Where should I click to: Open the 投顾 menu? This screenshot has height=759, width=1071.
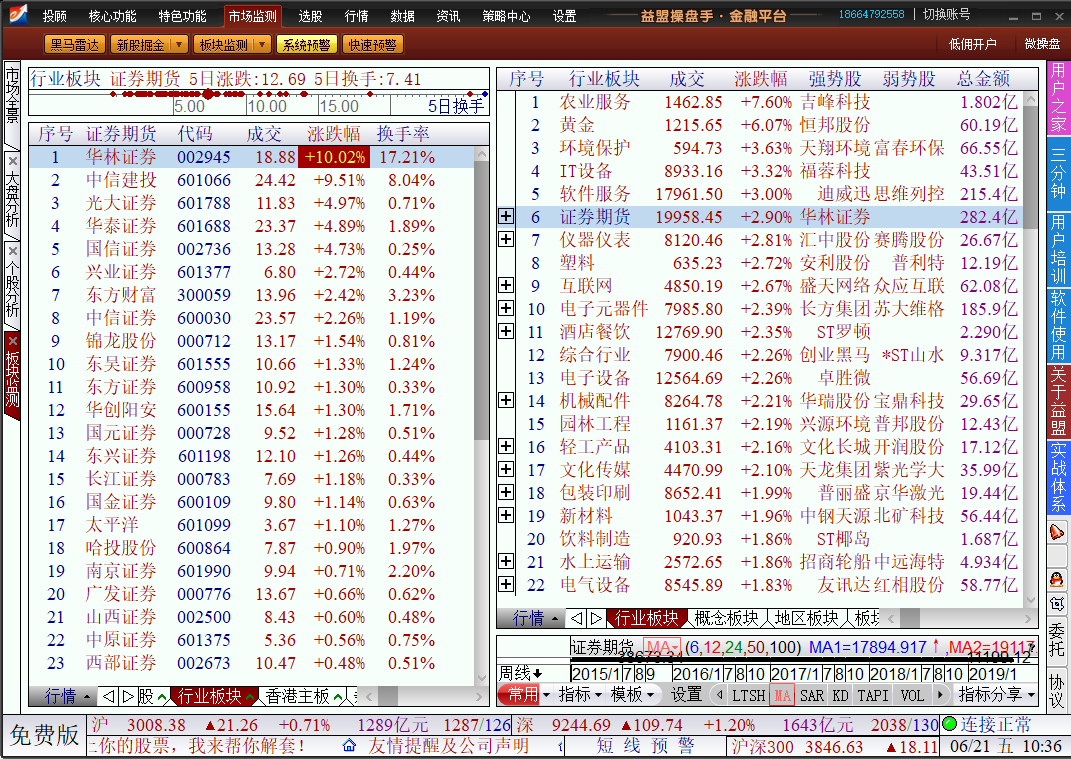coord(55,16)
